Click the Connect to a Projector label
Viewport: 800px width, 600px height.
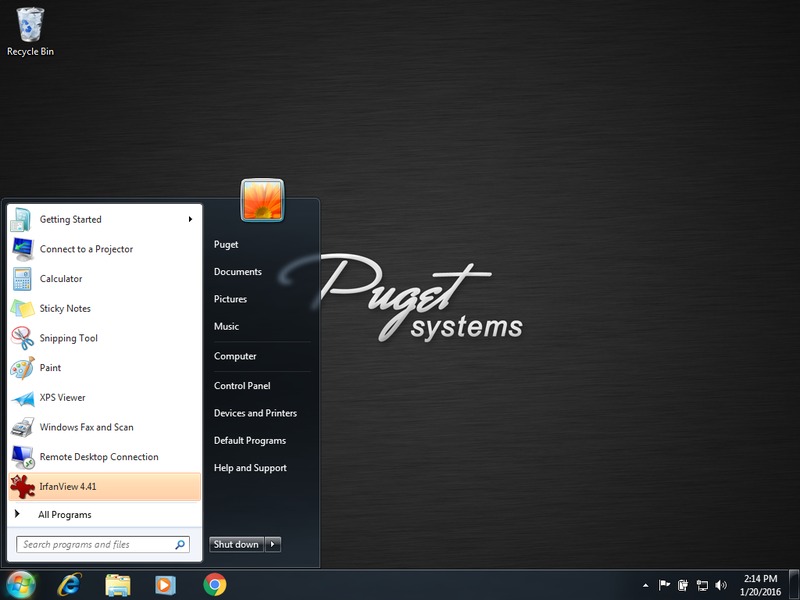click(x=86, y=249)
